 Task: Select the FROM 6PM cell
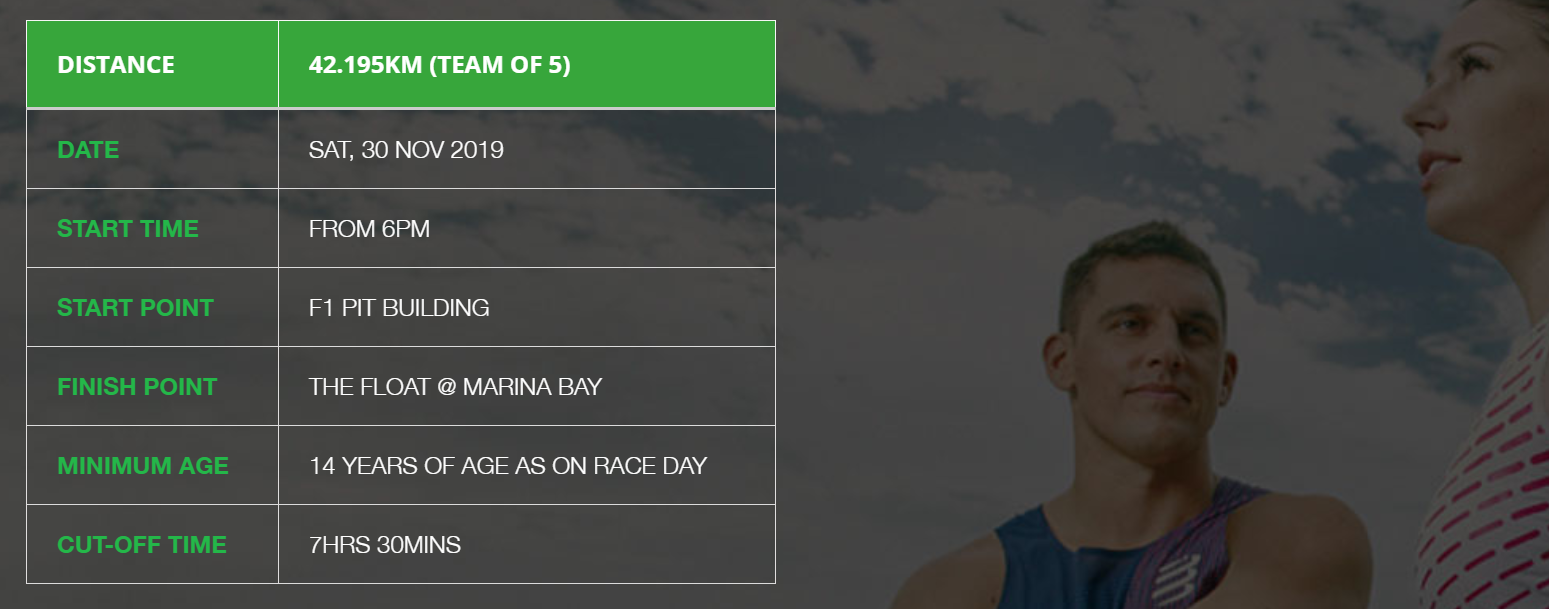[369, 229]
